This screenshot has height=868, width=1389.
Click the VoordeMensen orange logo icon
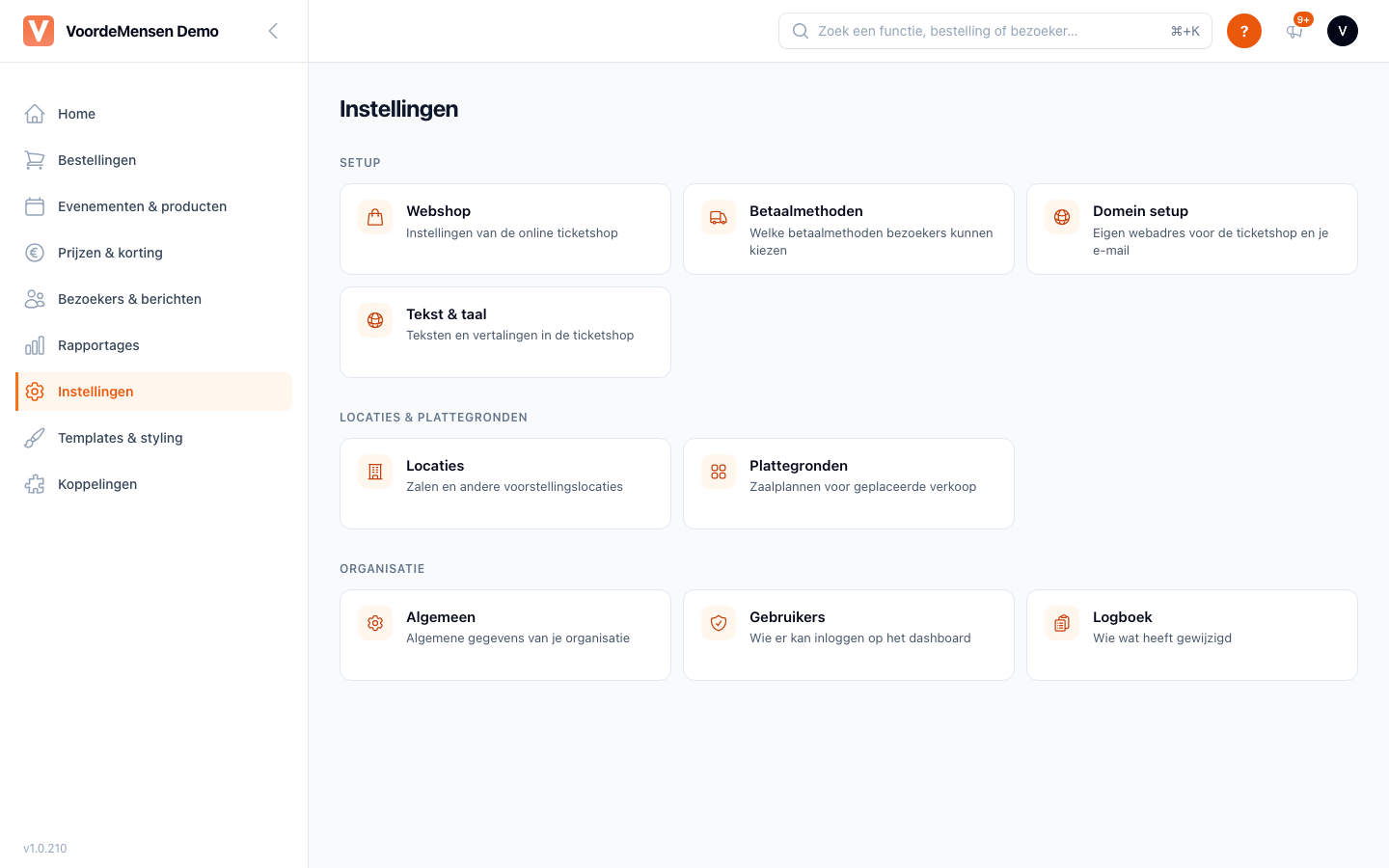coord(39,31)
